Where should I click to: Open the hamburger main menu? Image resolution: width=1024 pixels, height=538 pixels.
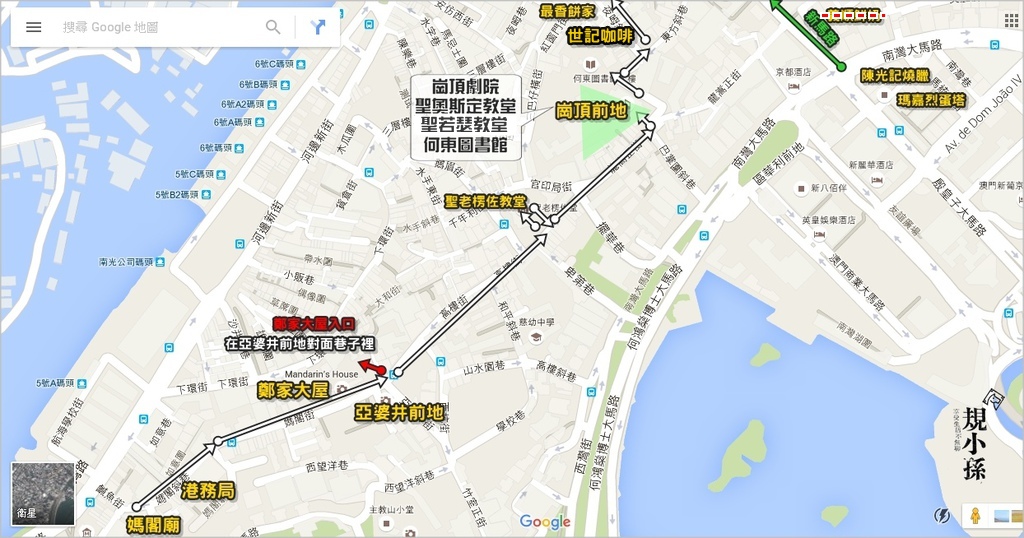[x=33, y=27]
